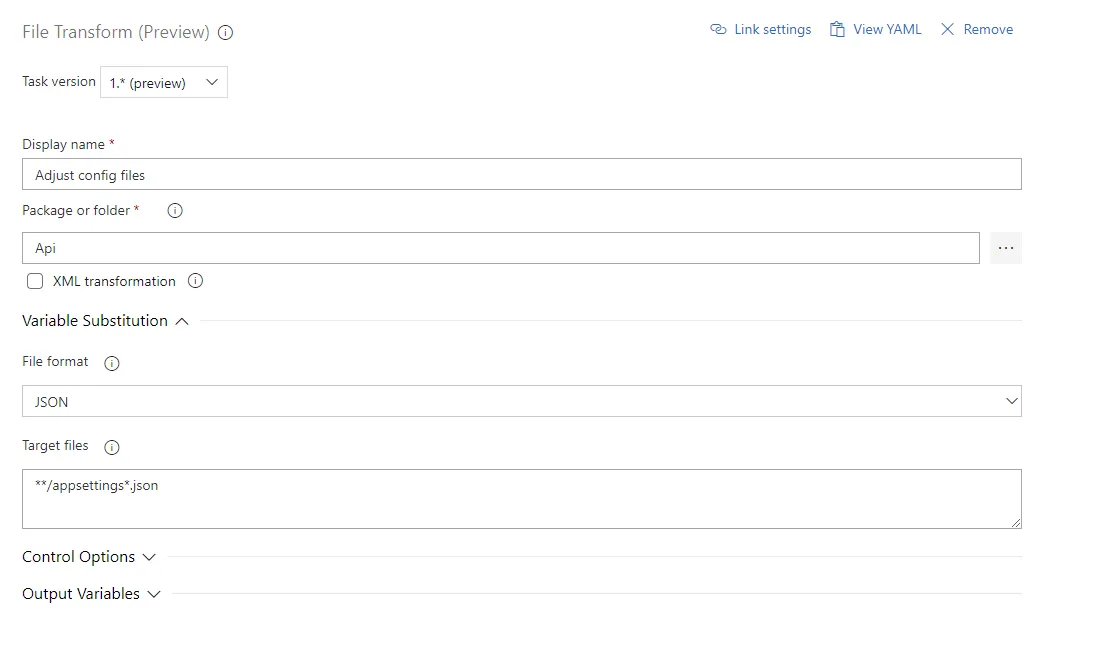Click the View YAML clipboard icon

837,29
